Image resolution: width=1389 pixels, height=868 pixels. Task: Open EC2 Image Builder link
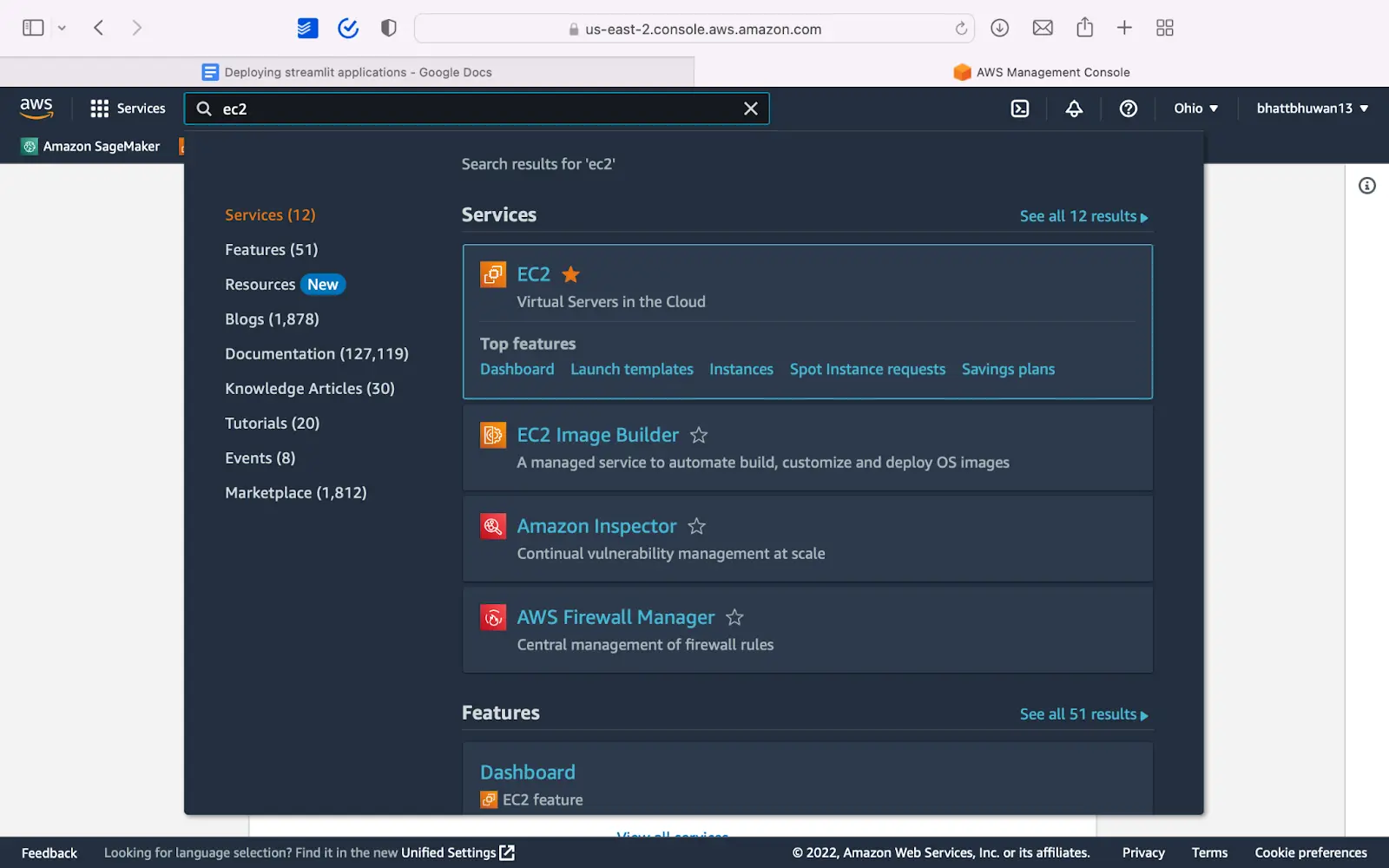pos(597,435)
